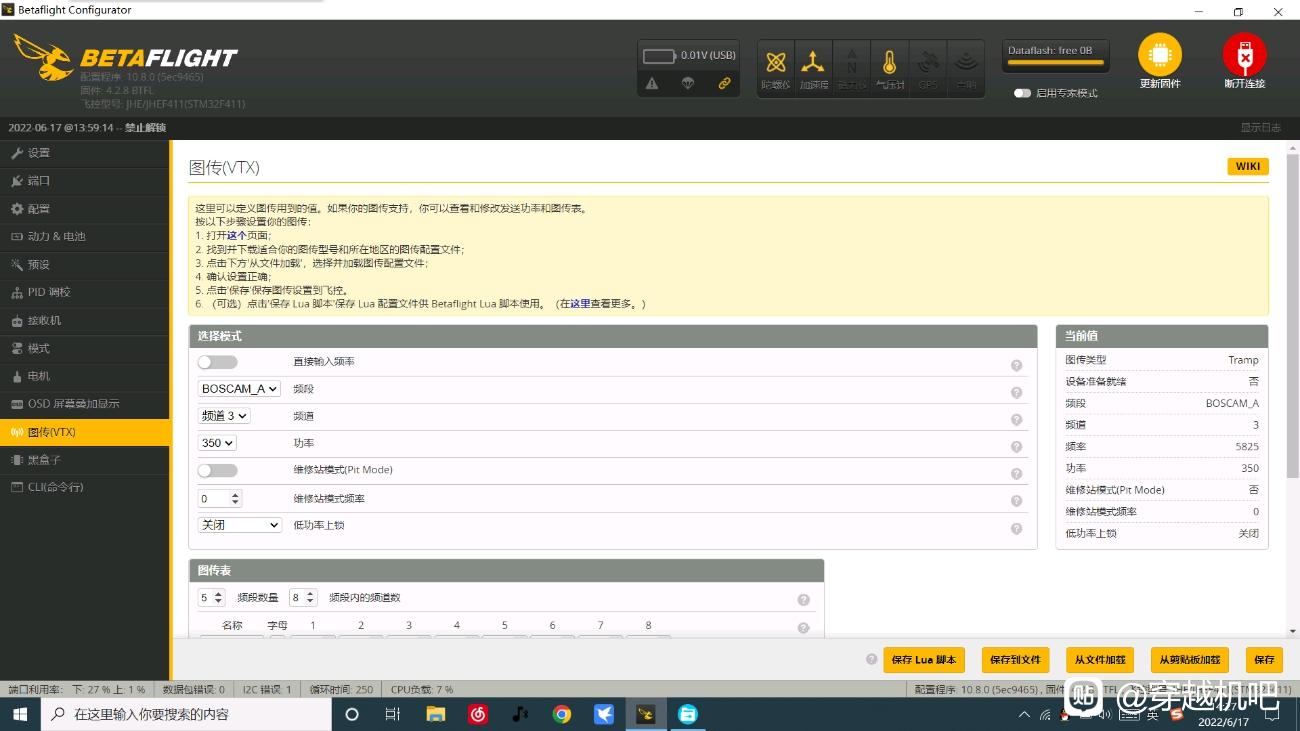Open the 端口 Ports tab
Screen dimensions: 1300x731
pyautogui.click(x=85, y=181)
